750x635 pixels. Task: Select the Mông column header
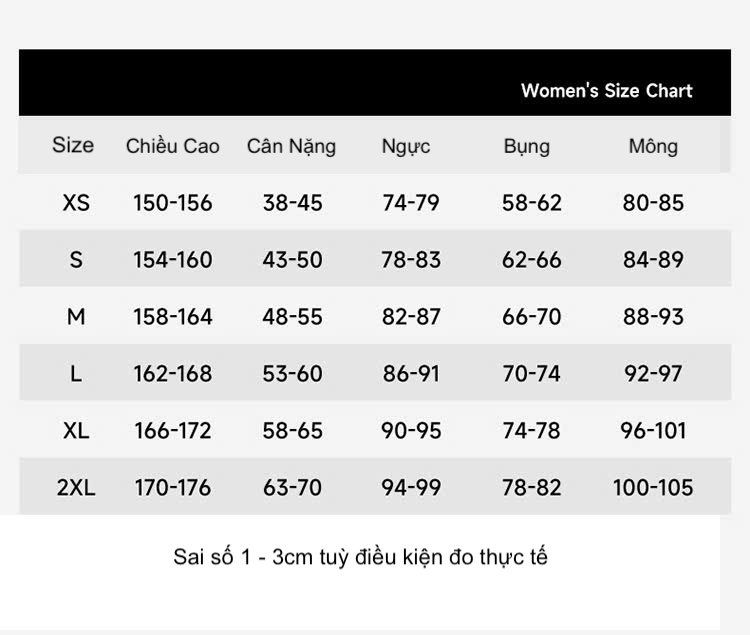(x=653, y=146)
